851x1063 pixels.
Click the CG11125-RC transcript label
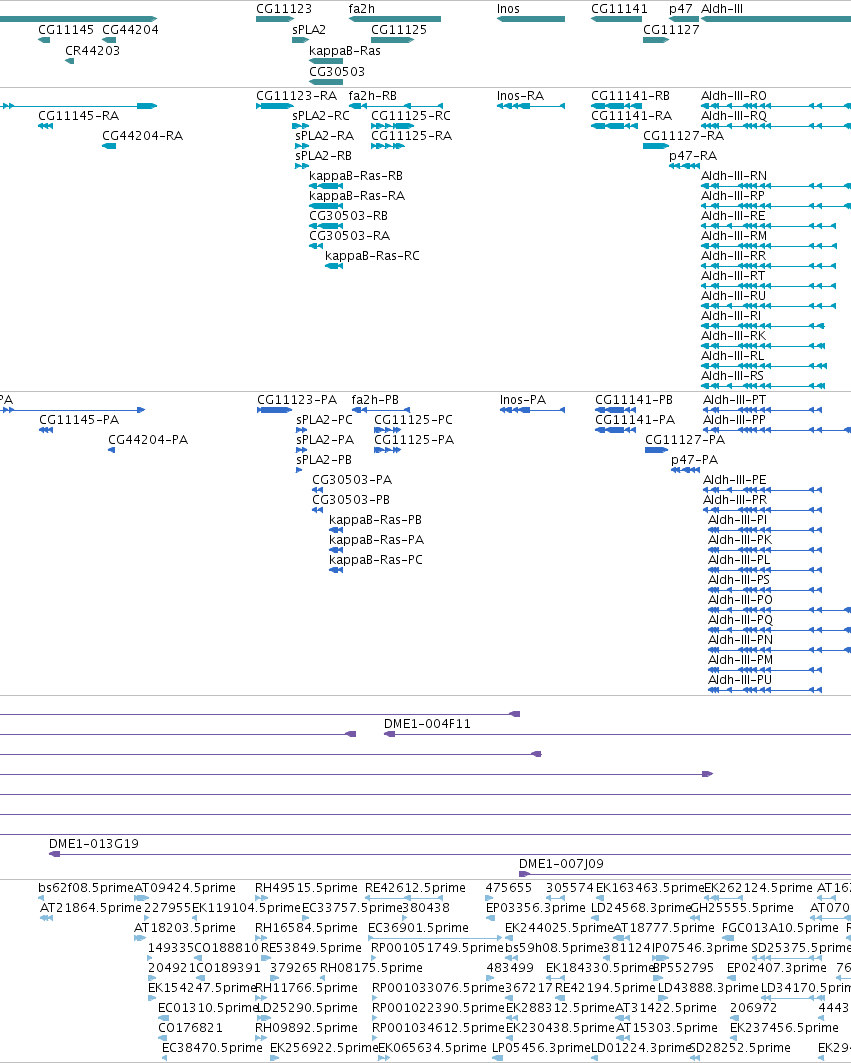pos(411,116)
